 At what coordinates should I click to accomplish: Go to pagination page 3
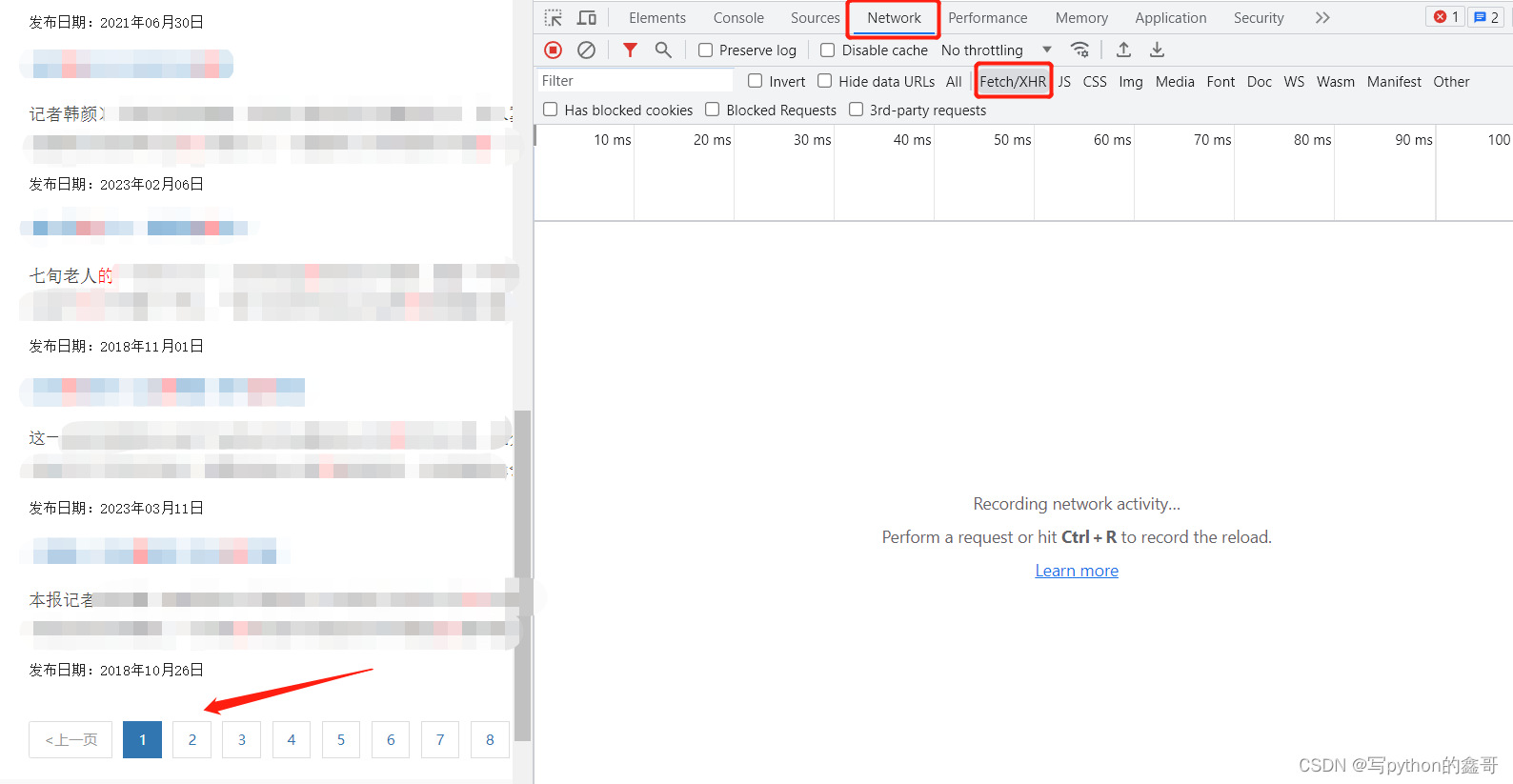[242, 740]
